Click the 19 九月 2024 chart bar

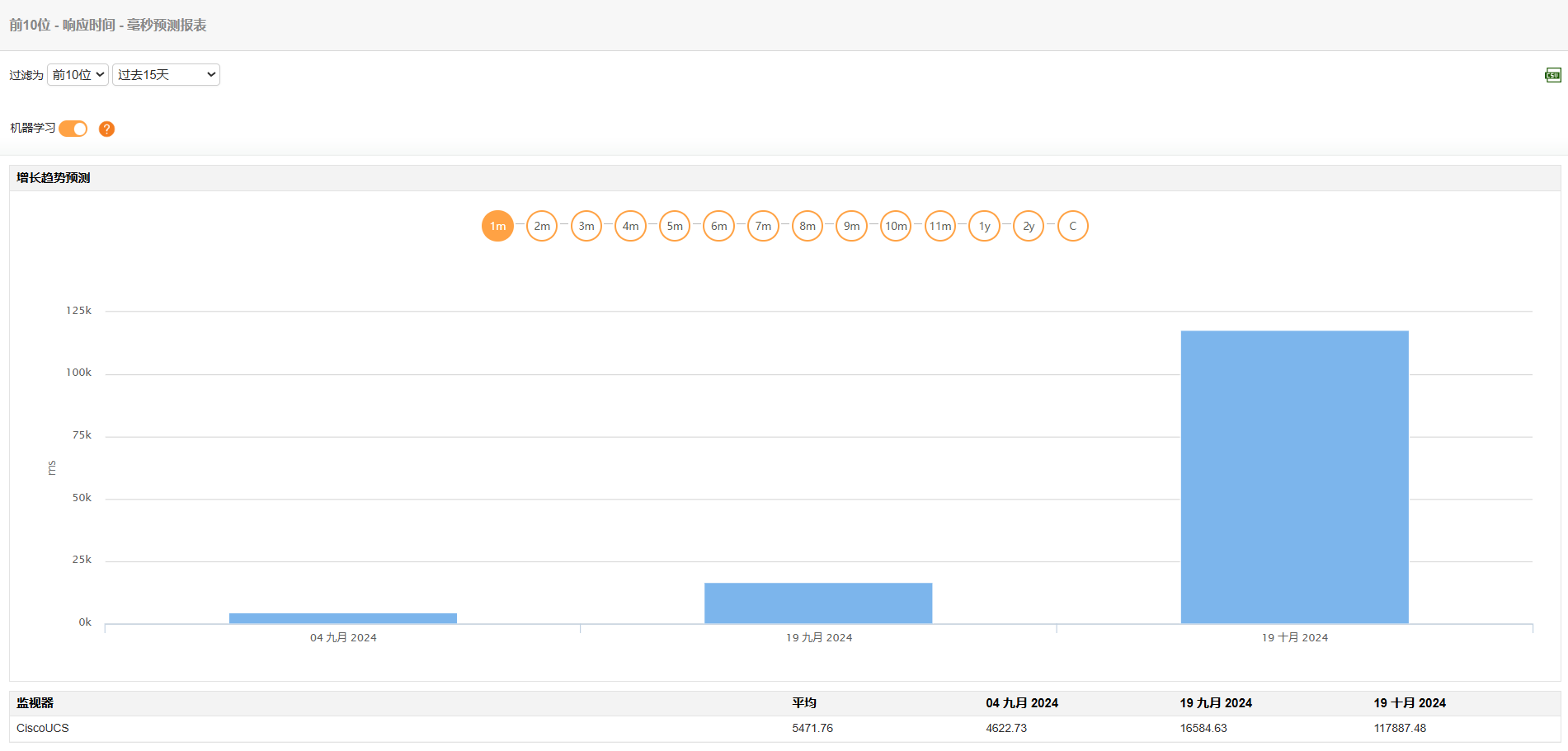point(818,603)
